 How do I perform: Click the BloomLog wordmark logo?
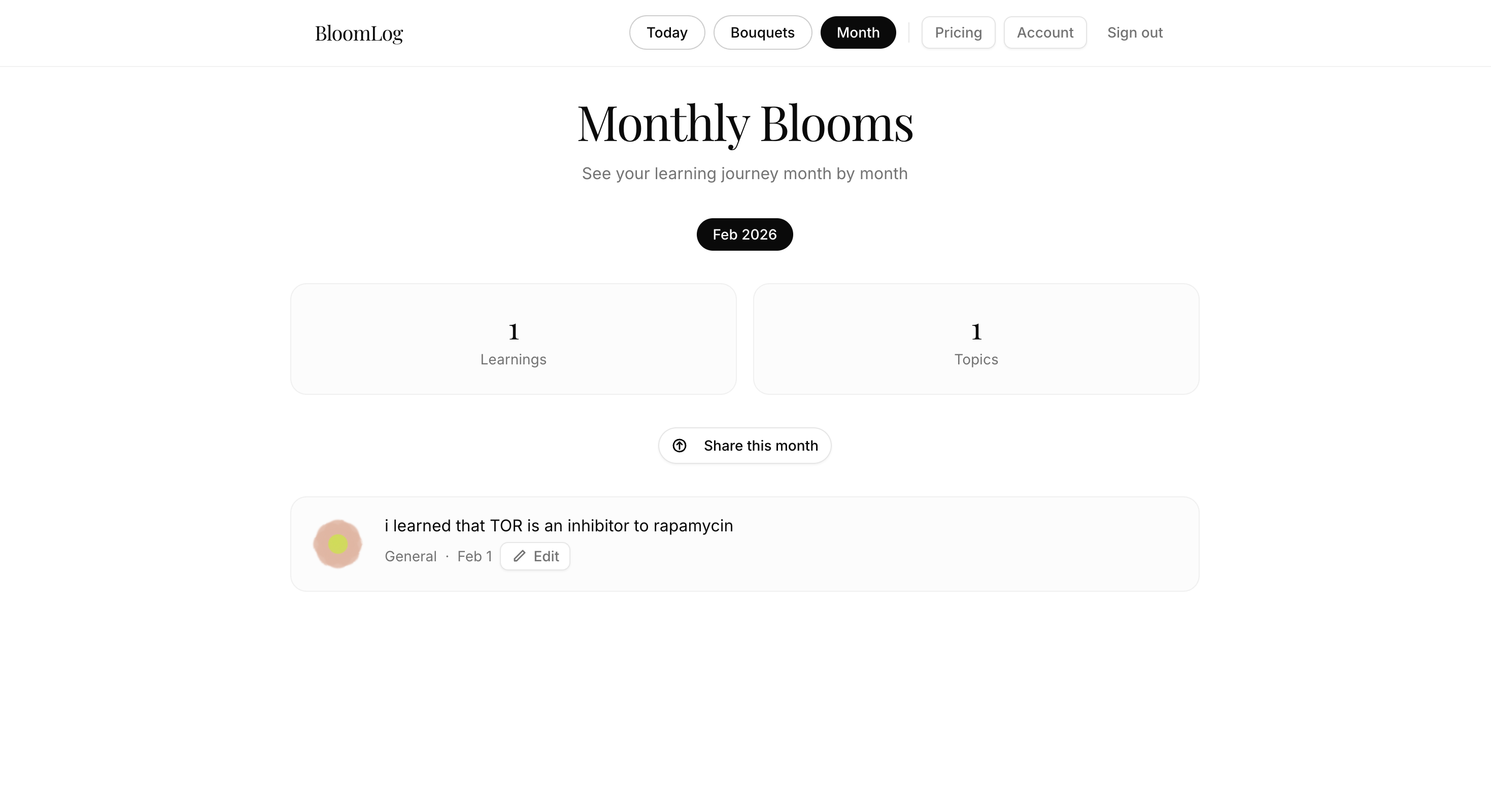pos(359,33)
